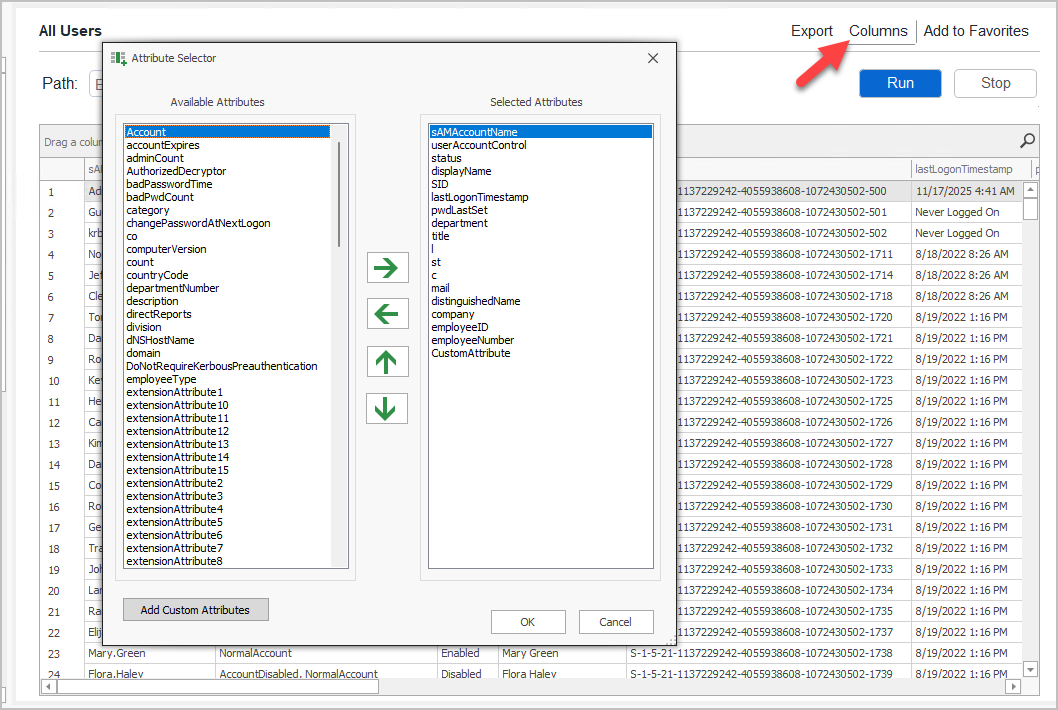Open search using magnifier icon above grid
This screenshot has width=1058, height=710.
pos(1027,141)
